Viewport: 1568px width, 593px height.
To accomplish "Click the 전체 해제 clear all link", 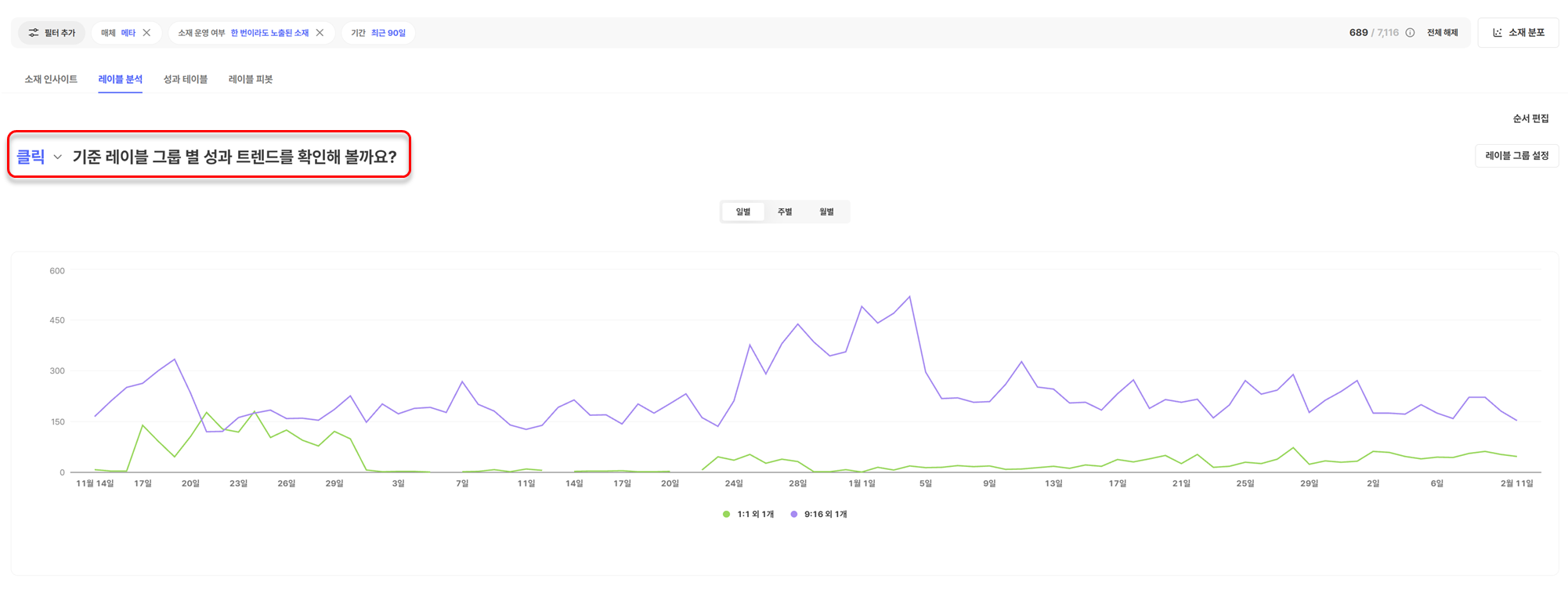I will (1442, 33).
